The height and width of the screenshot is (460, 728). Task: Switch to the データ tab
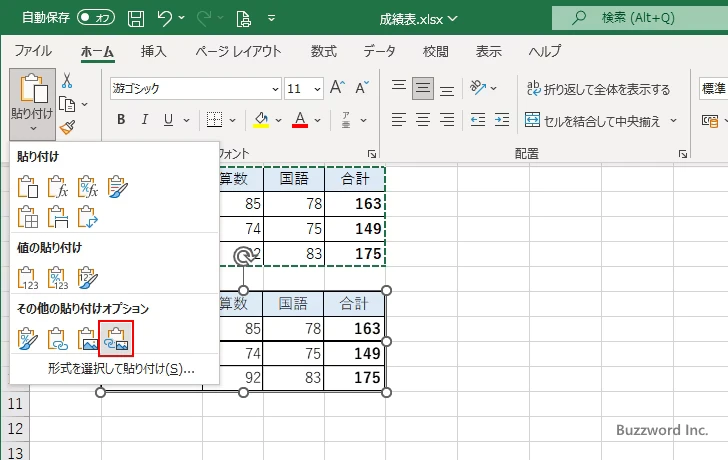(379, 51)
